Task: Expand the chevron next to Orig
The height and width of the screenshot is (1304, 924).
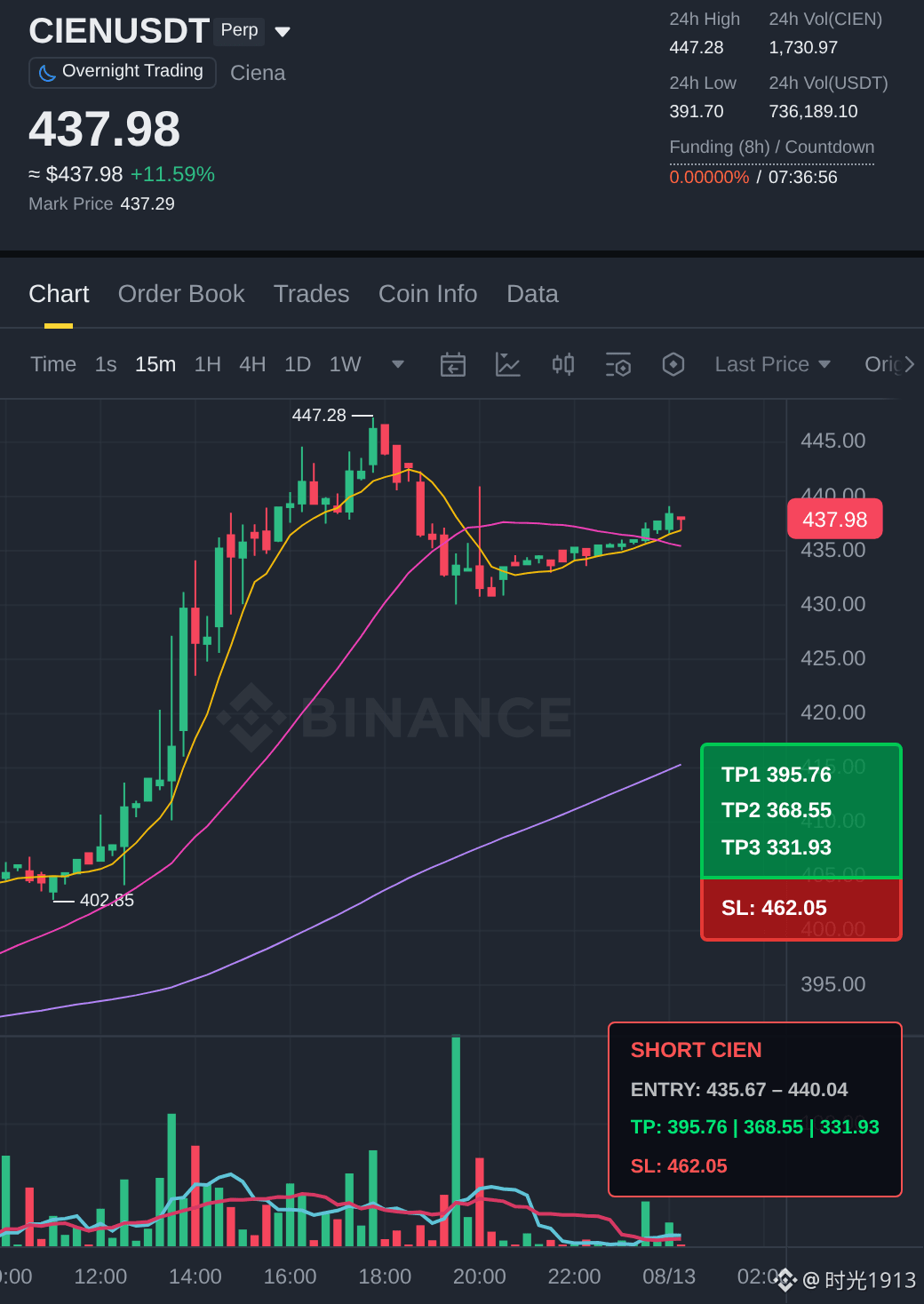Action: [909, 364]
